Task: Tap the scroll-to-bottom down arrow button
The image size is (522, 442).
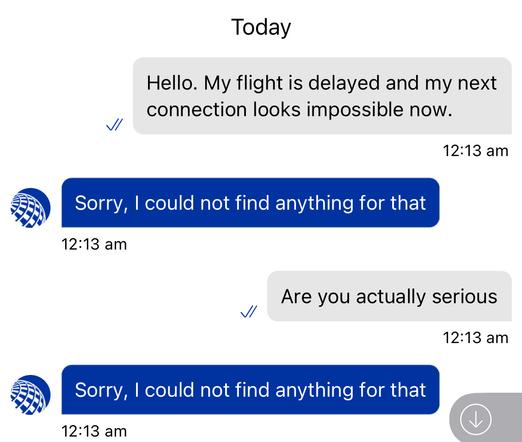Action: 476,419
